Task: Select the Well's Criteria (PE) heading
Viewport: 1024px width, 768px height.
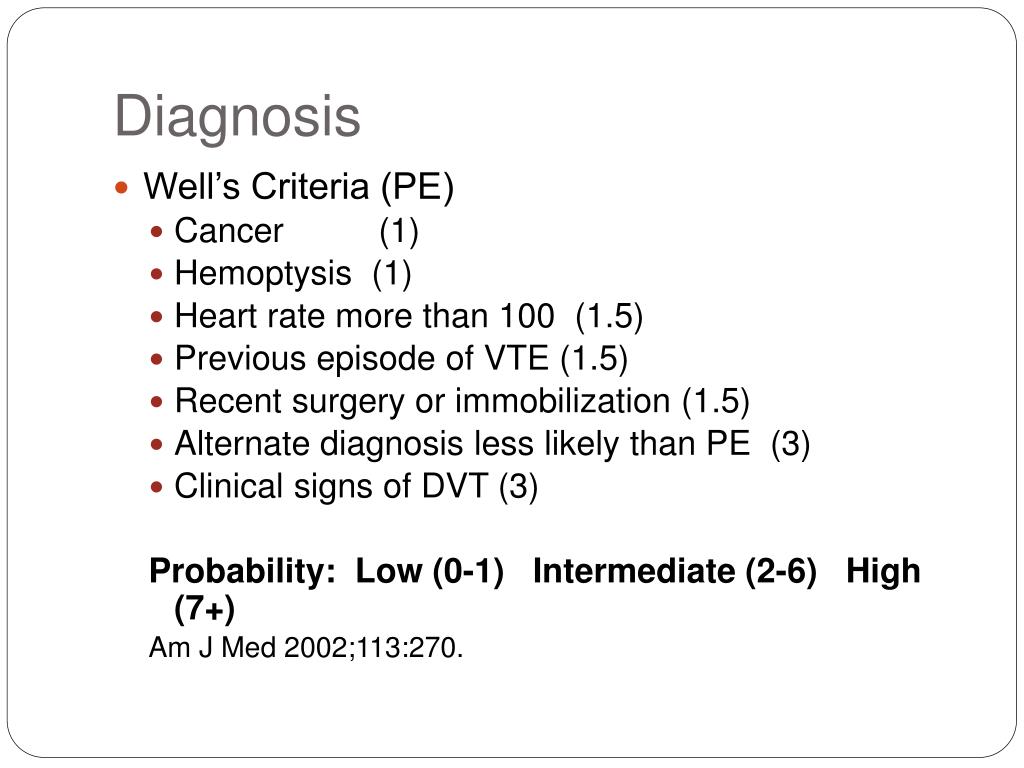Action: coord(298,187)
